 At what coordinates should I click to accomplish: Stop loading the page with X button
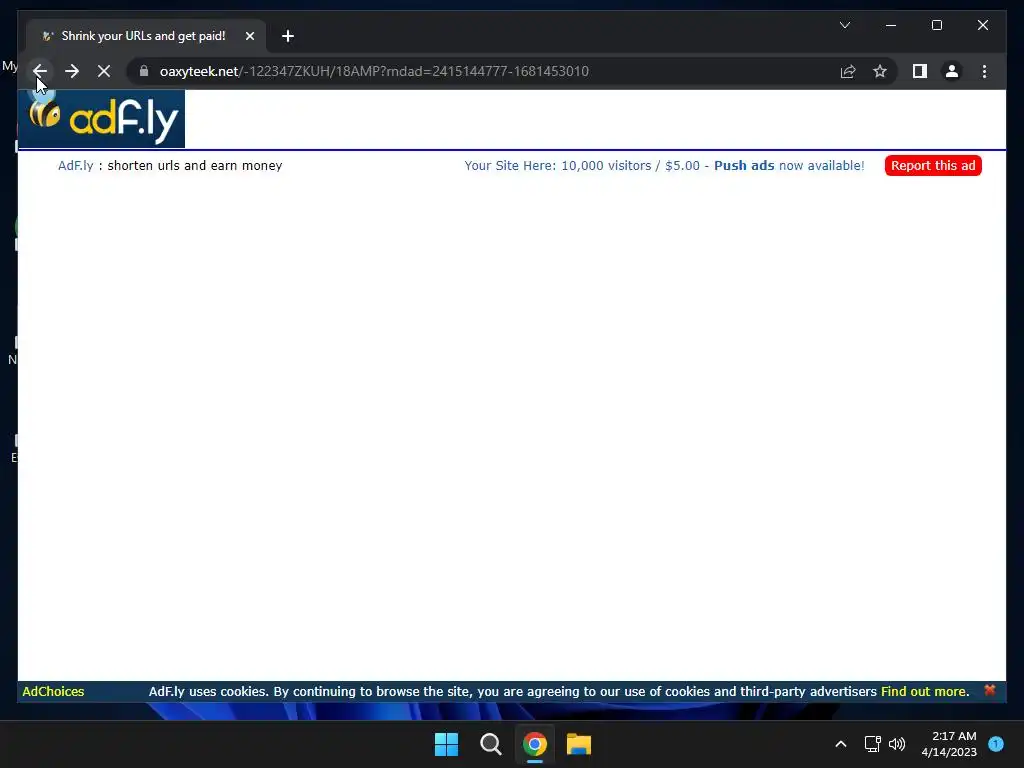104,71
